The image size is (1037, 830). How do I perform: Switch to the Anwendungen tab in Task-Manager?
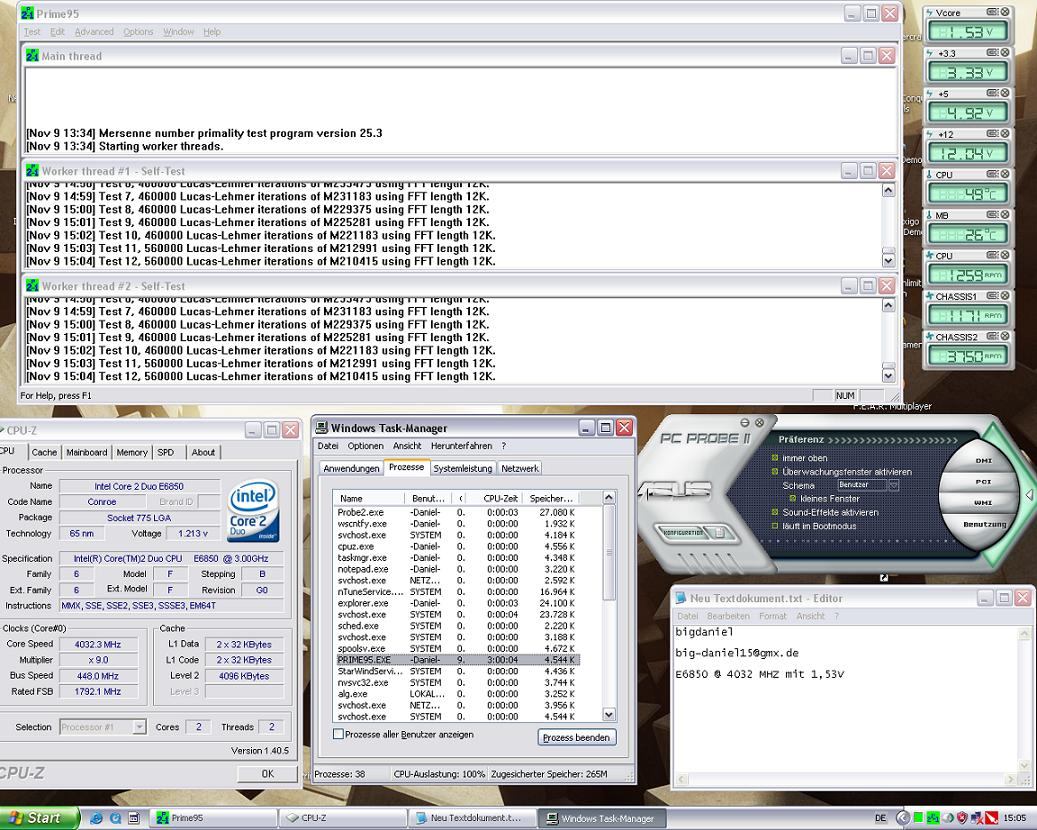click(x=351, y=468)
